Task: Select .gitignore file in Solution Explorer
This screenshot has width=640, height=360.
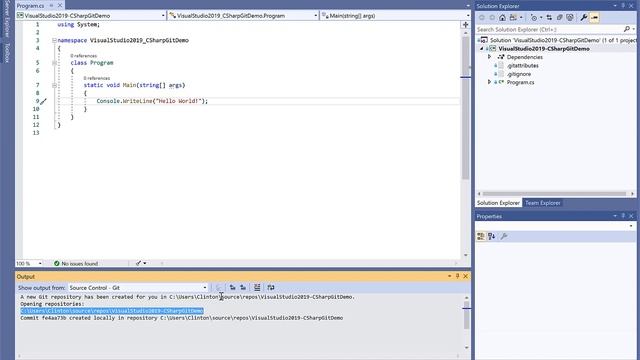Action: (519, 74)
